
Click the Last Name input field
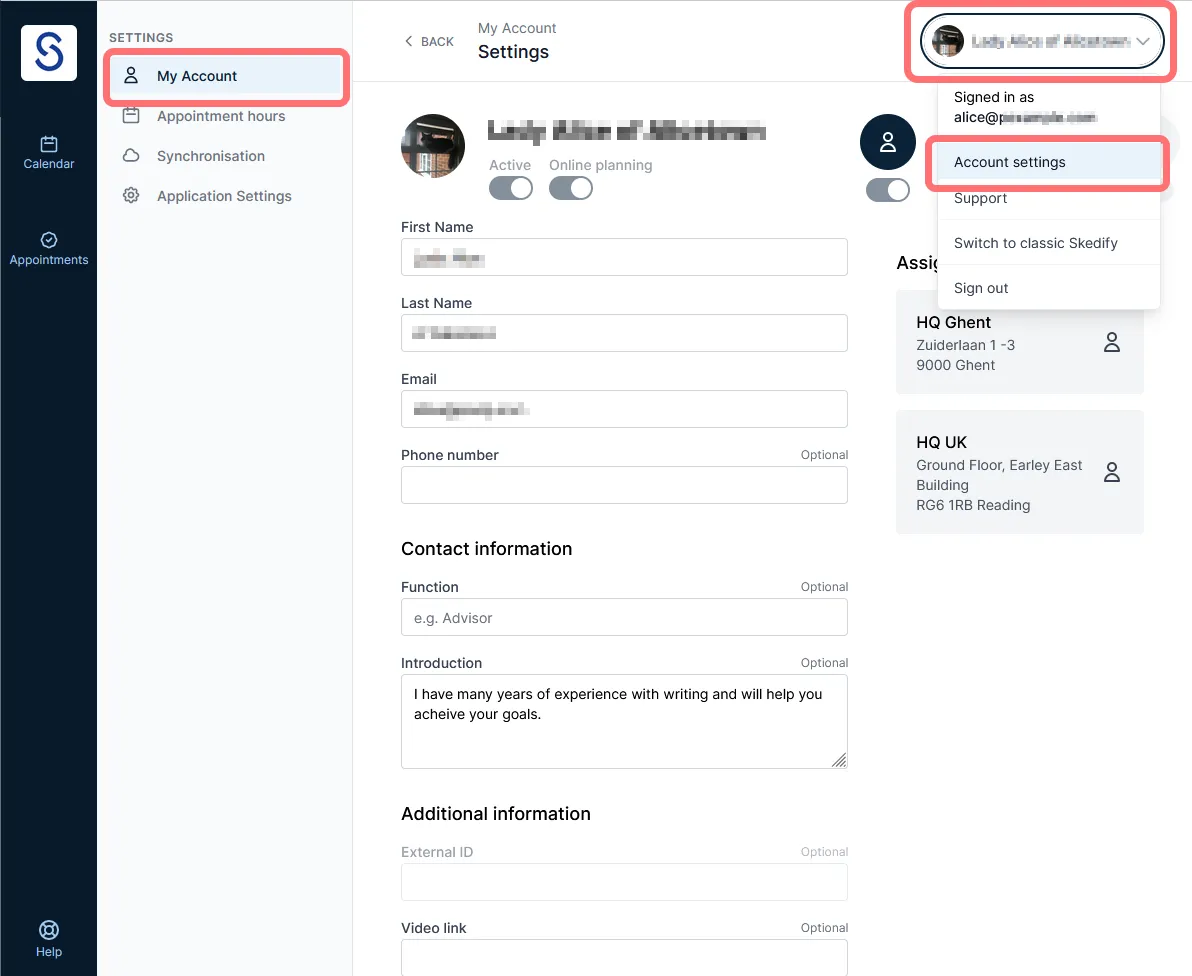click(x=623, y=333)
